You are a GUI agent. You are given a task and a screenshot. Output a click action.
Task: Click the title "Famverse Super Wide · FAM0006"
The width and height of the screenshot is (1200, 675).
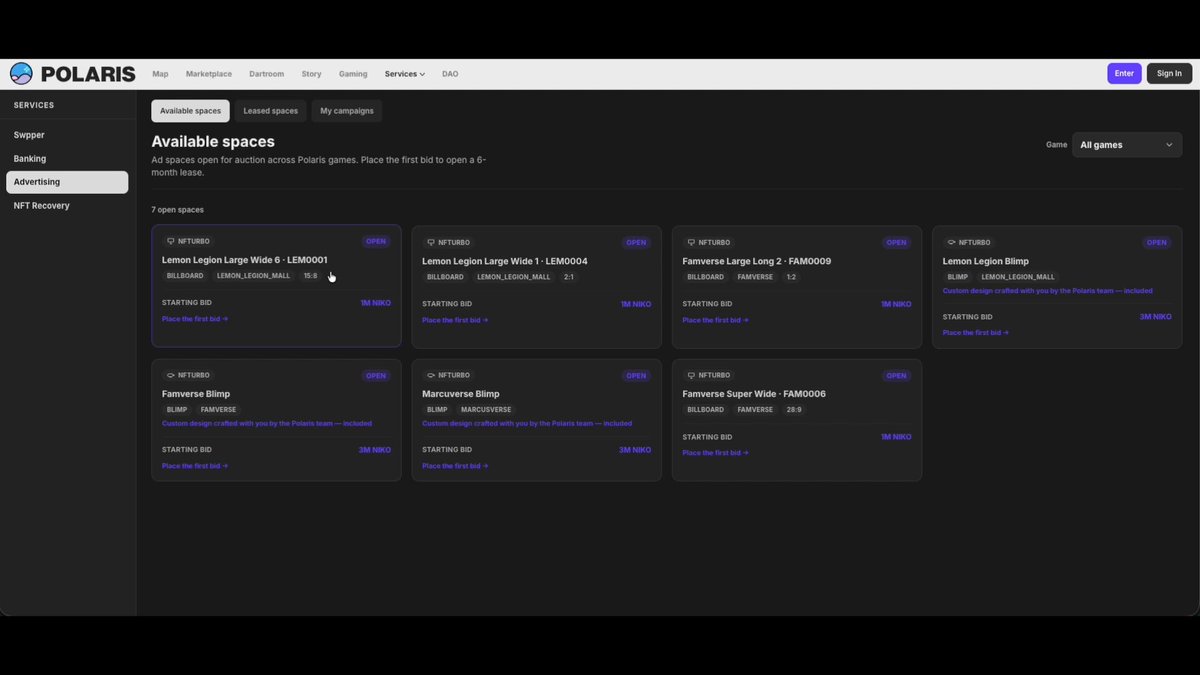pos(754,394)
